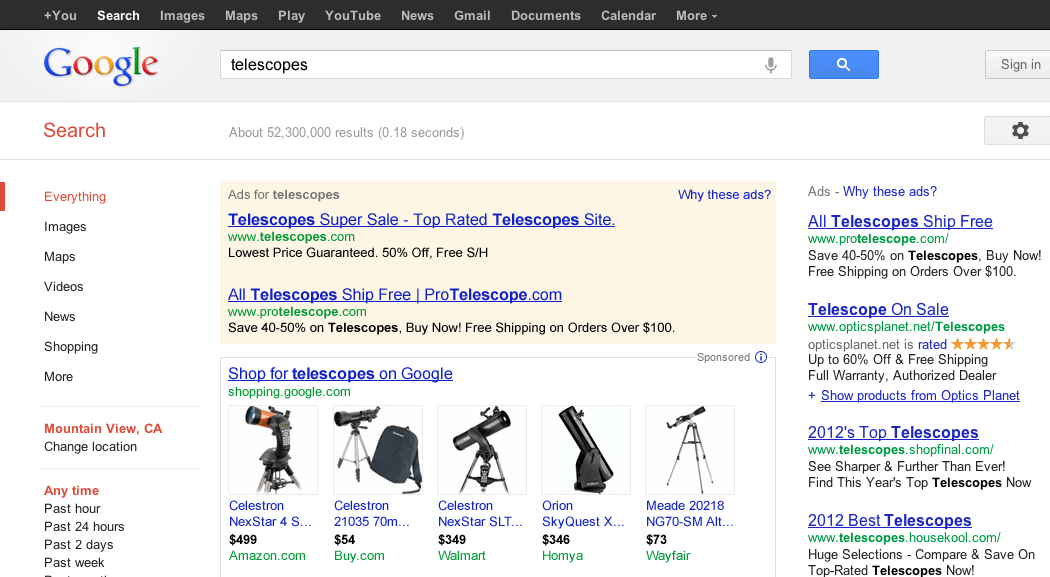Select Any time filter

click(72, 491)
